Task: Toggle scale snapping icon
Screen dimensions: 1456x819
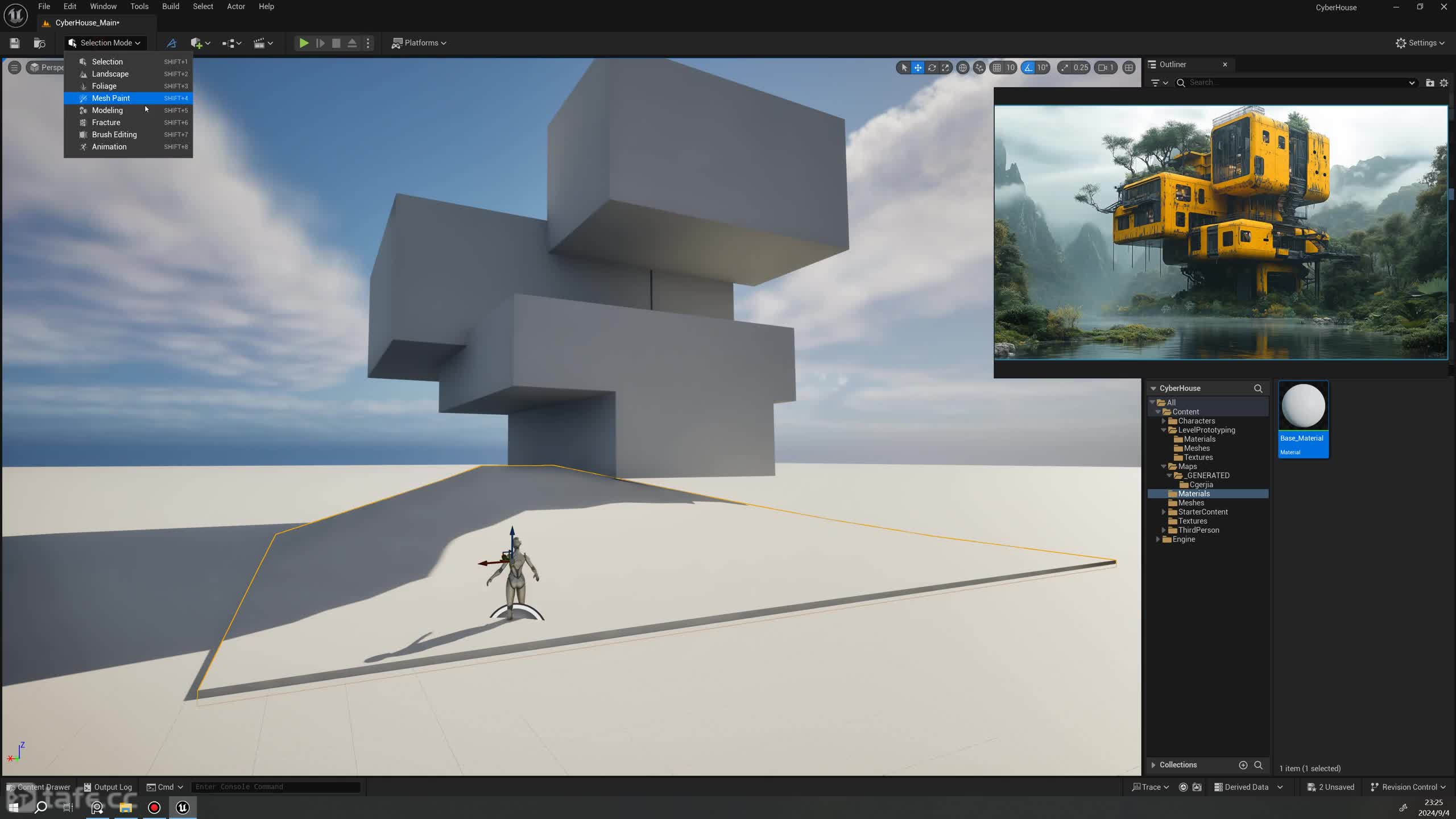Action: (x=1064, y=68)
